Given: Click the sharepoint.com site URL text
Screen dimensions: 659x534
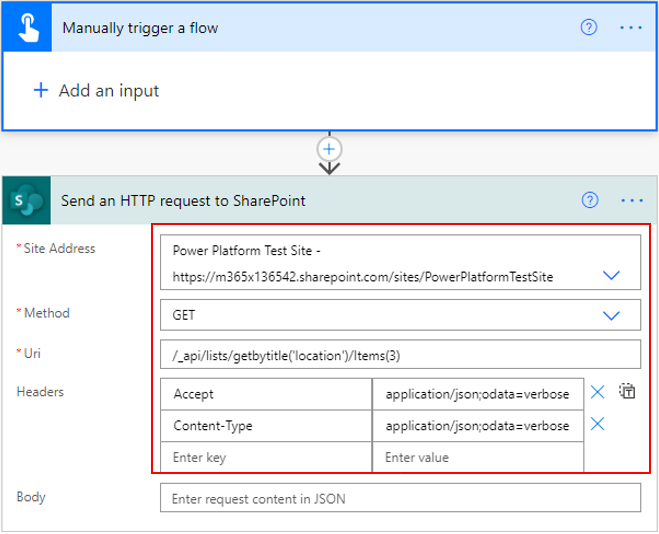Looking at the screenshot, I should pos(363,277).
